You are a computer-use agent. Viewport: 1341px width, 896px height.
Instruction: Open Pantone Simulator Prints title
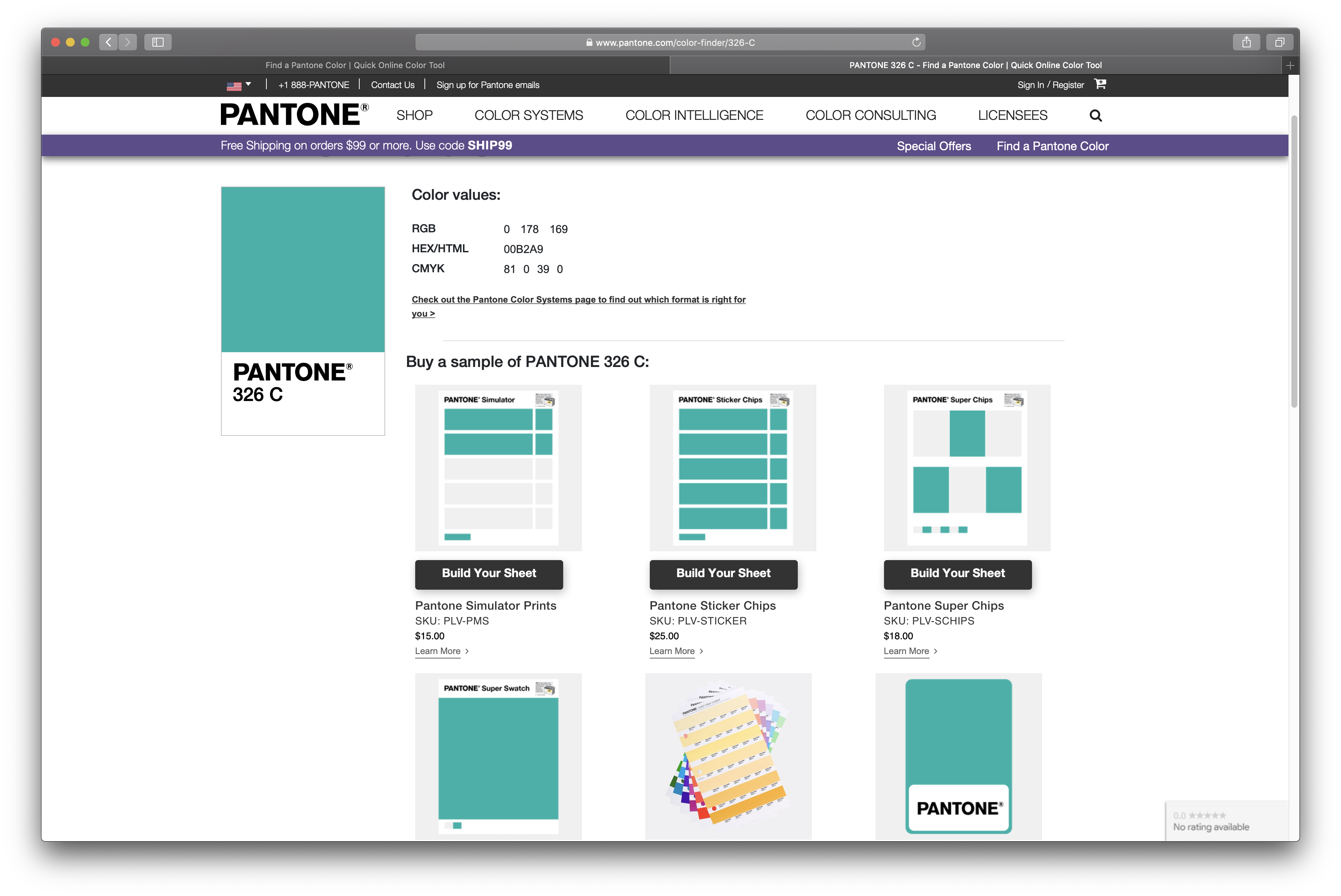485,606
